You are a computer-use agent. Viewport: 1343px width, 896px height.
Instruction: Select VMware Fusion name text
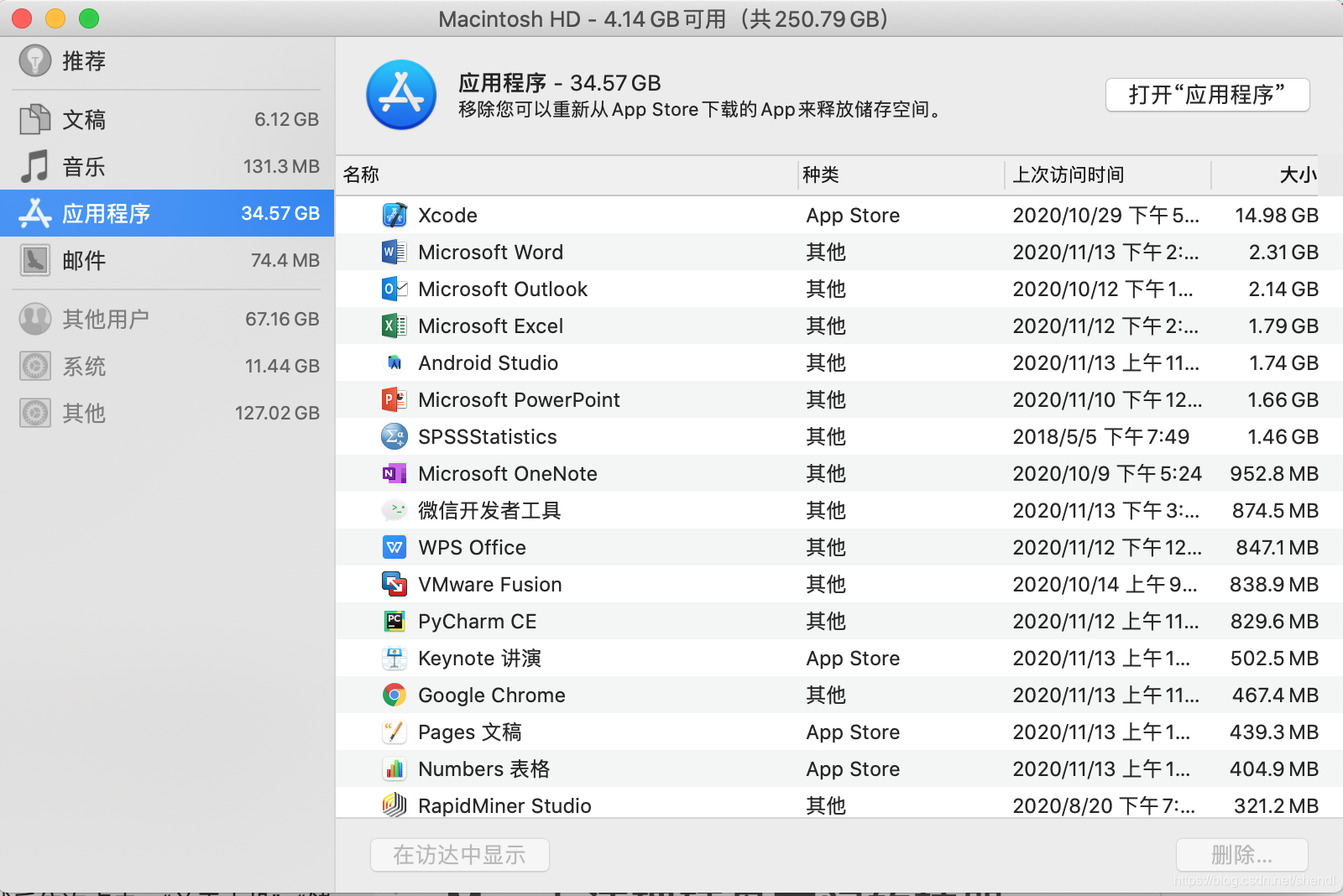coord(489,585)
